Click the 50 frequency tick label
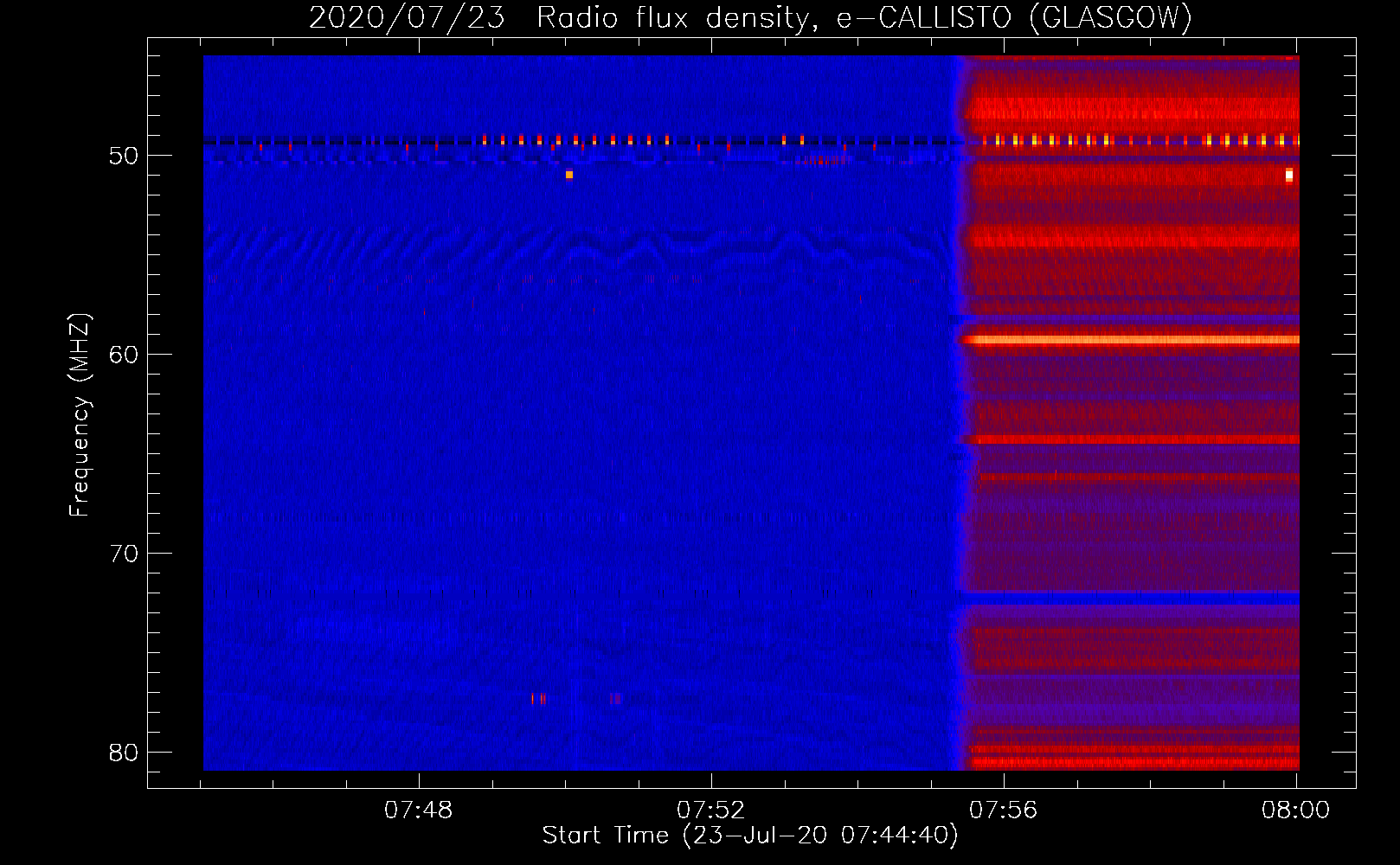 [124, 156]
